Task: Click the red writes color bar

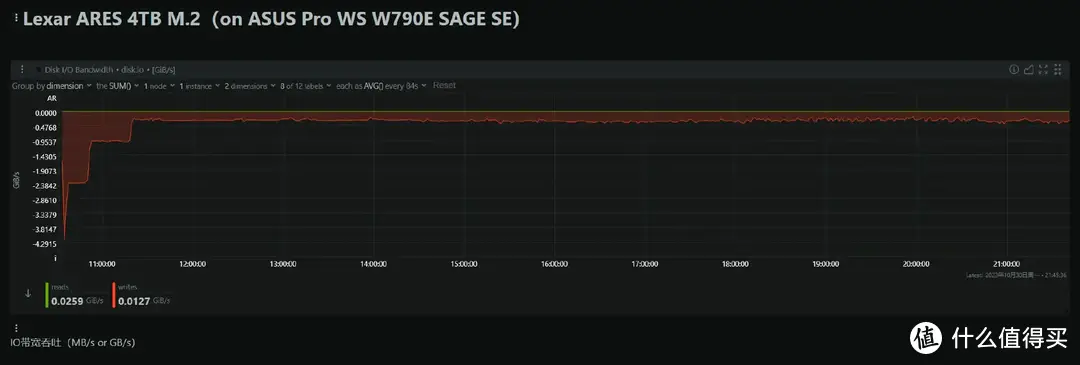Action: coord(114,294)
